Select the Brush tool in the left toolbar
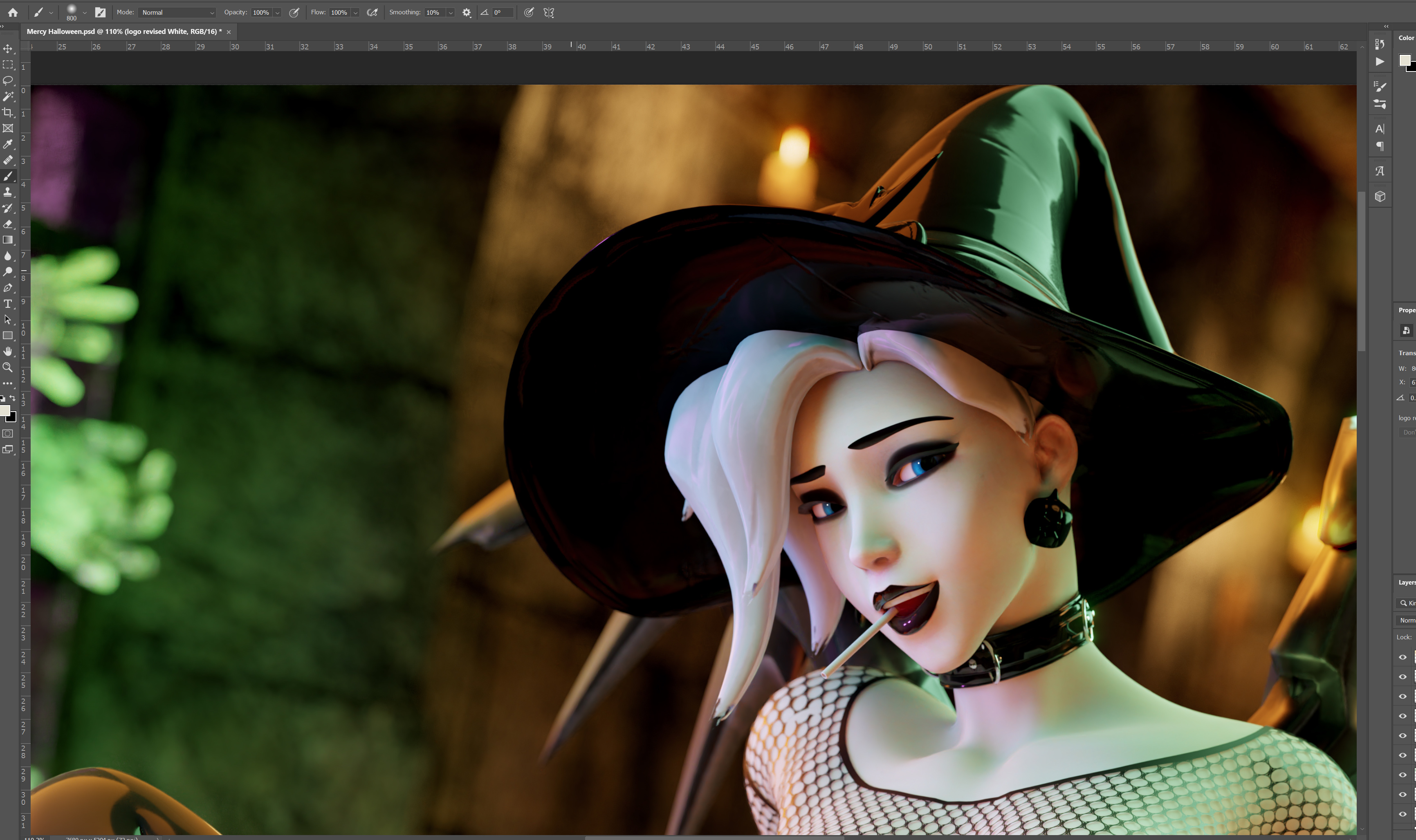This screenshot has width=1416, height=840. 8,176
